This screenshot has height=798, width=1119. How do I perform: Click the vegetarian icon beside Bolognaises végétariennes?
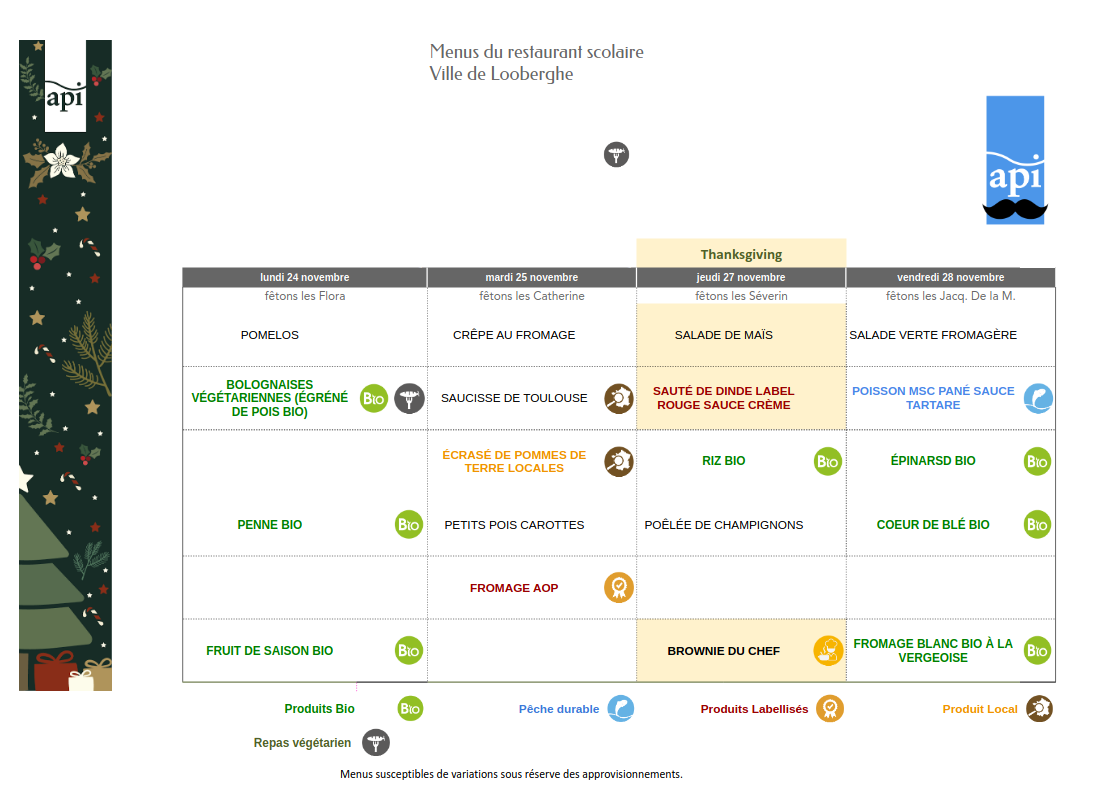(409, 398)
